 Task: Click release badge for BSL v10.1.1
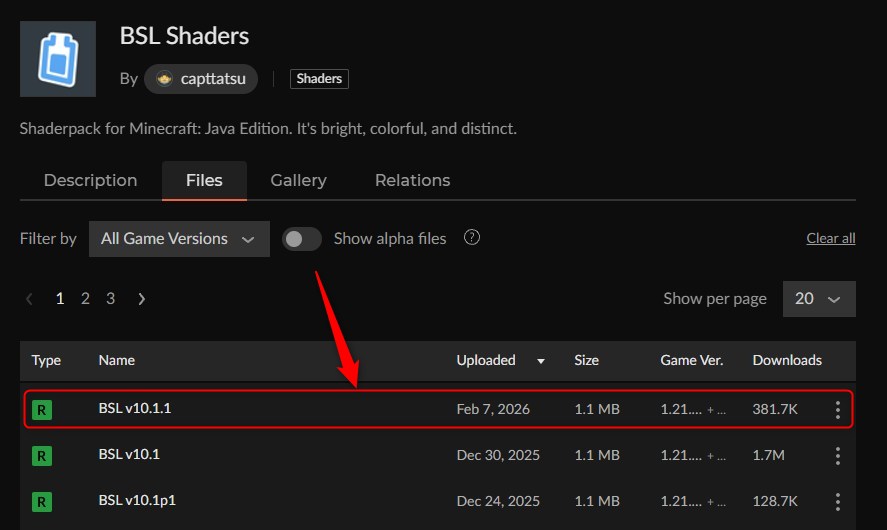42,410
